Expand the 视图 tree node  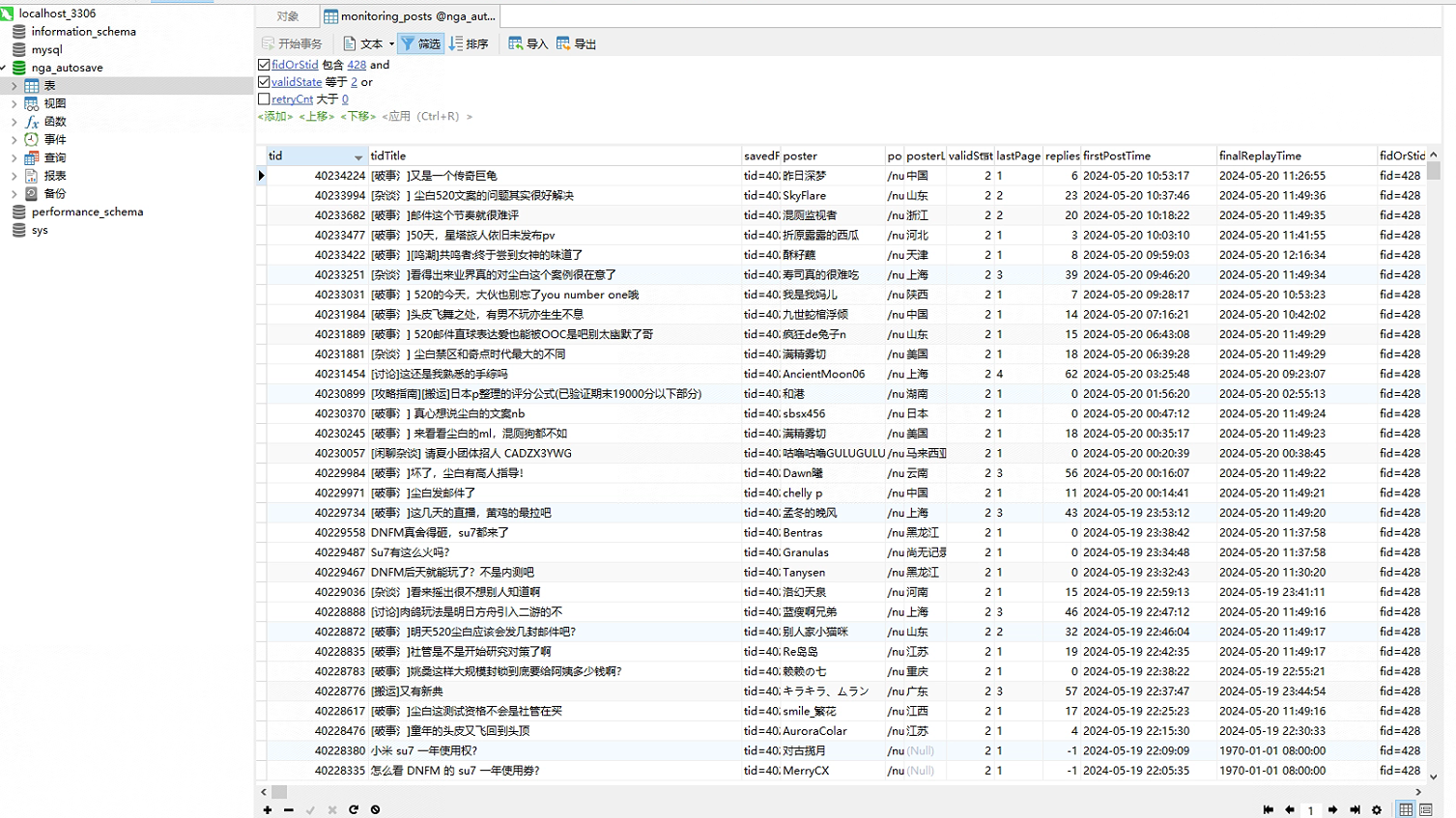coord(14,103)
